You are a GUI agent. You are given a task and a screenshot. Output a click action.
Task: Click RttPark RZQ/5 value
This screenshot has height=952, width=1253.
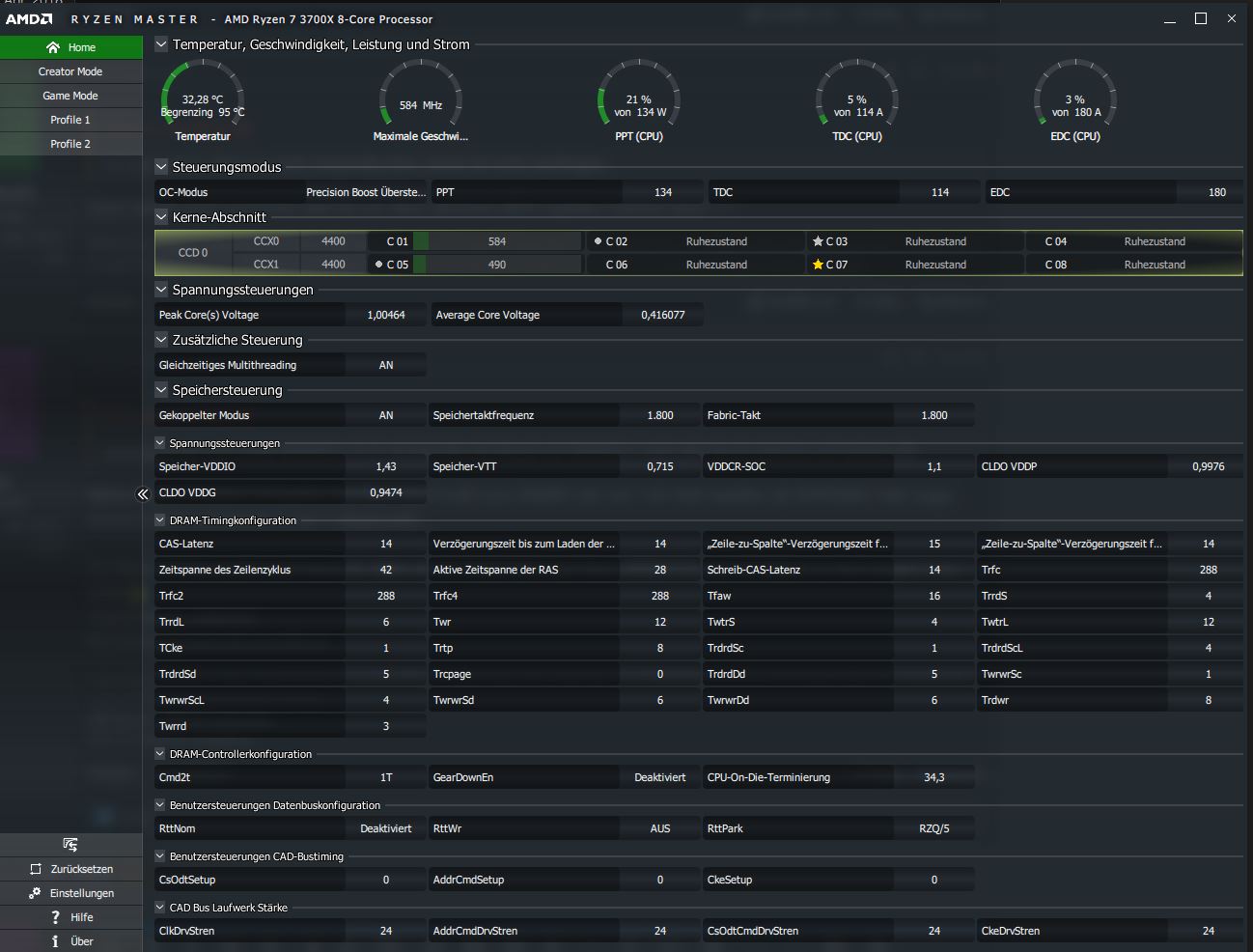[934, 828]
